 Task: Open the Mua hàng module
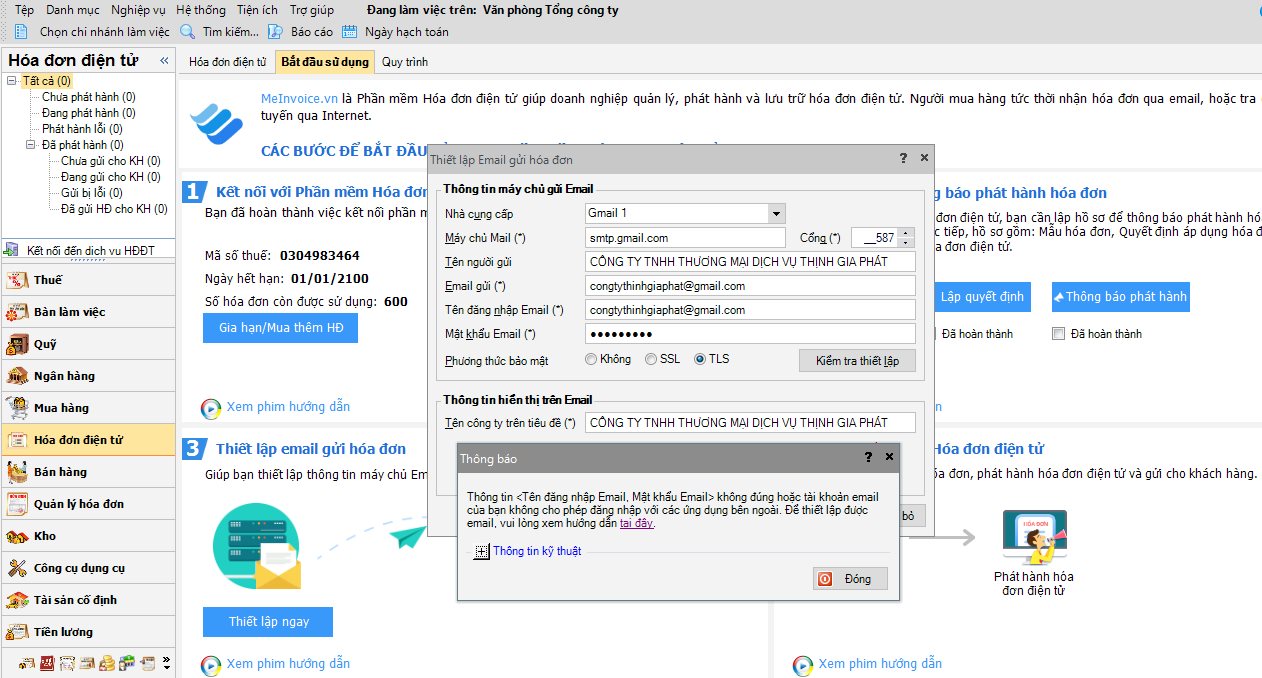pyautogui.click(x=88, y=408)
